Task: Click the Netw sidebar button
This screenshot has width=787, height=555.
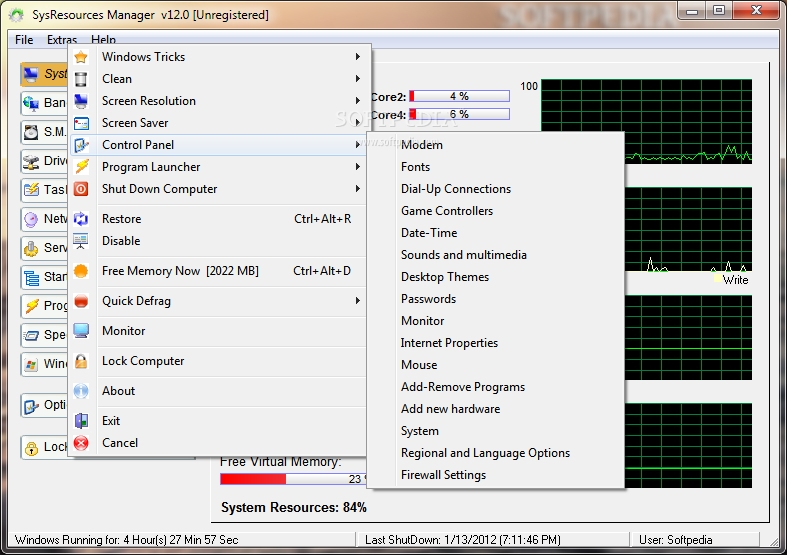Action: point(44,219)
